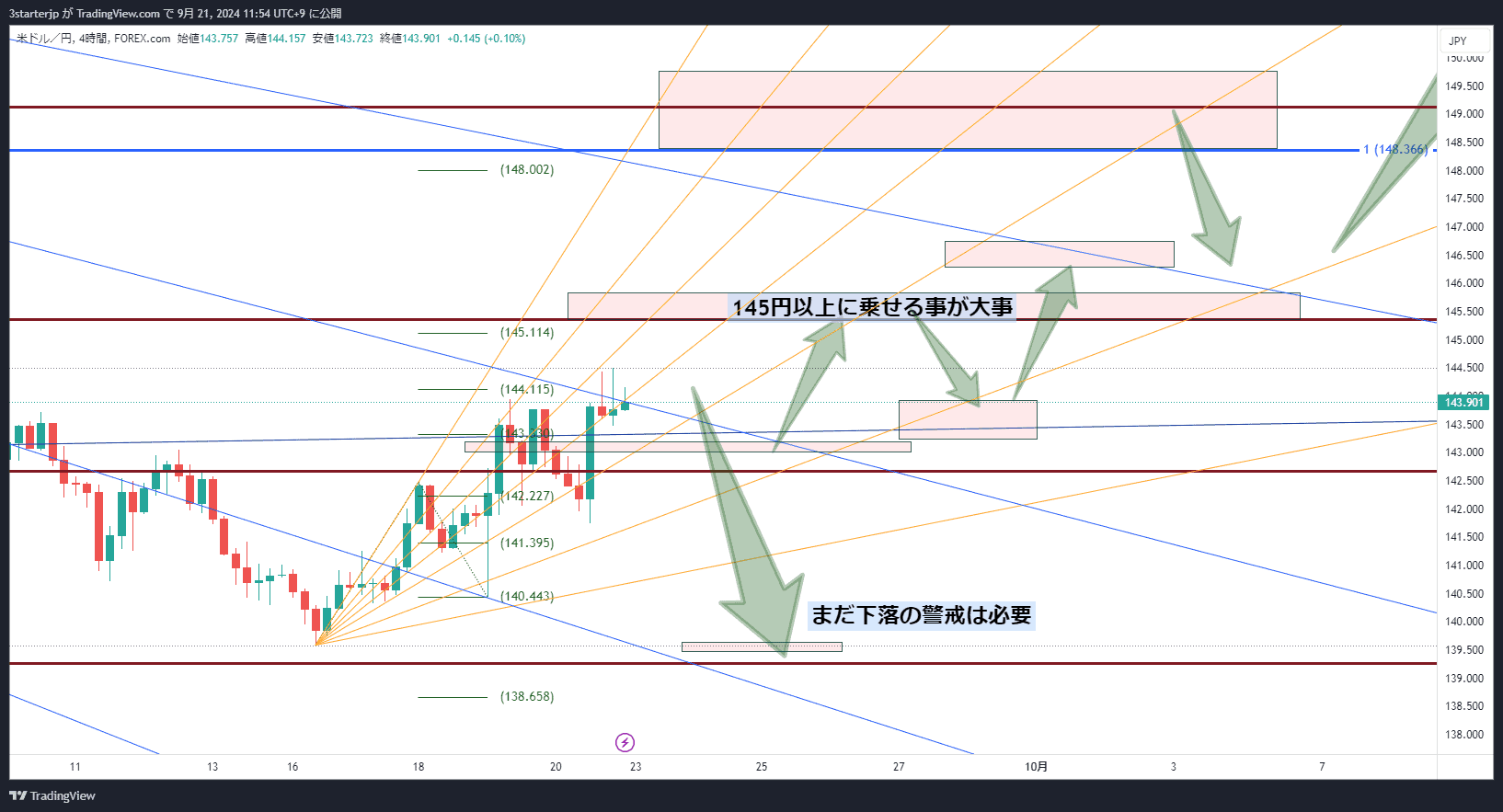
Task: Click the Fibonacci label (140.443)
Action: coord(527,597)
